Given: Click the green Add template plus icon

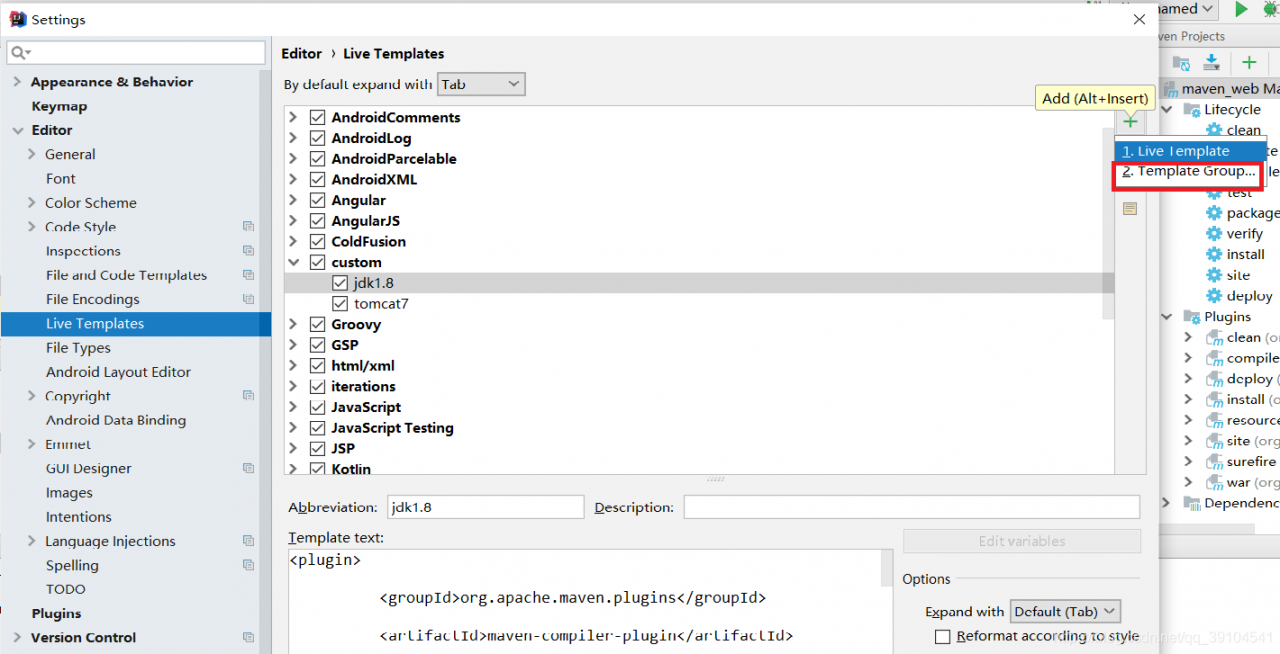Looking at the screenshot, I should click(x=1130, y=121).
